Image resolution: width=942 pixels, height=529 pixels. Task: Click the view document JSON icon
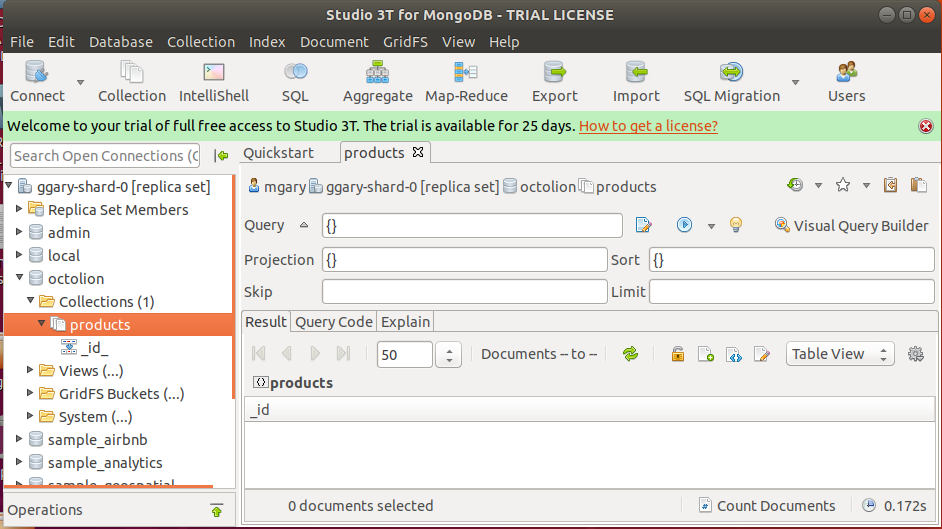click(734, 354)
